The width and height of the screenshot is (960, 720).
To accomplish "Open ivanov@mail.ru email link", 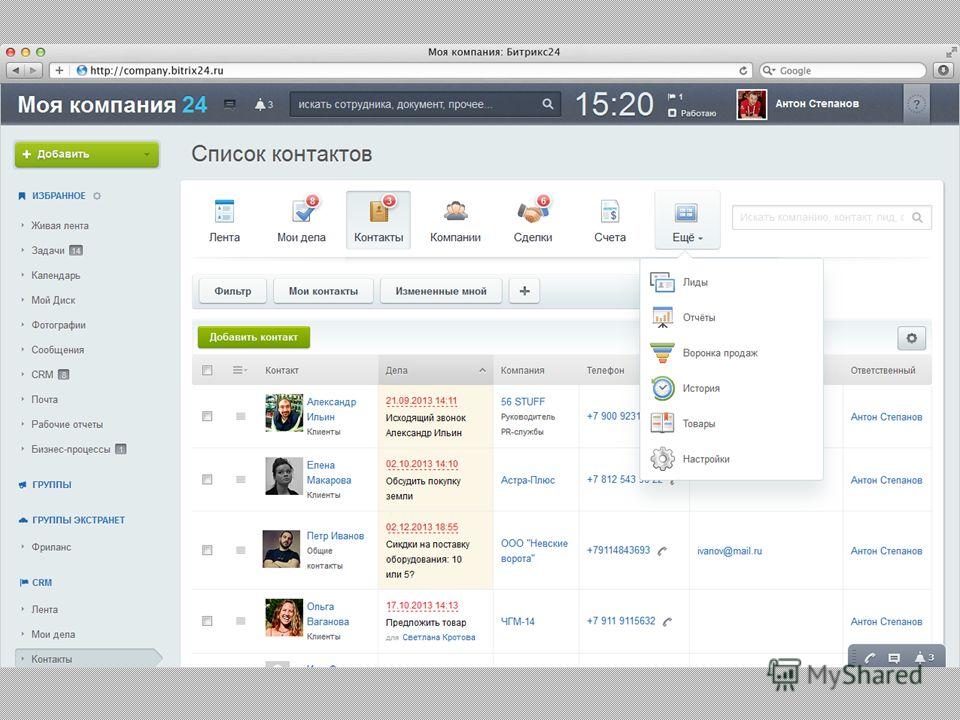I will pyautogui.click(x=729, y=551).
